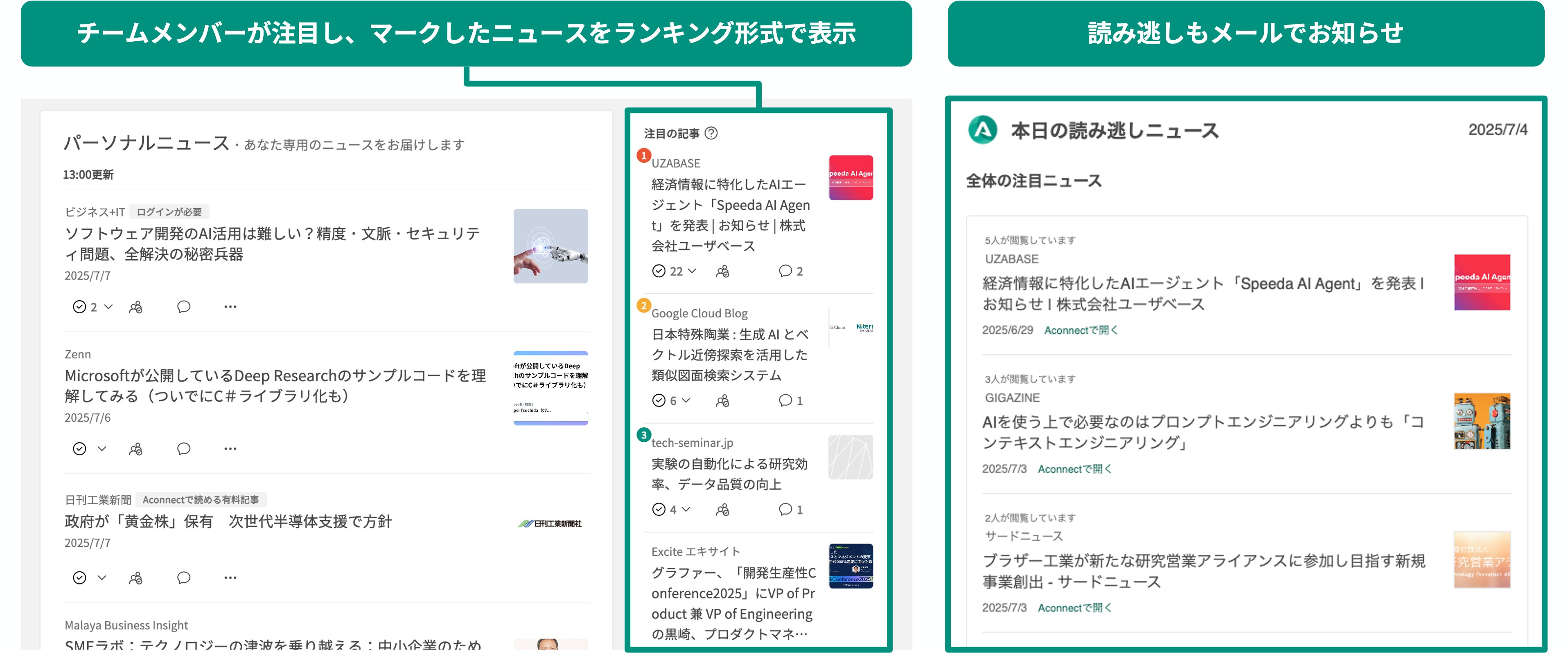Click the 13:00更新 timestamp text
This screenshot has width=1568, height=654.
tap(88, 175)
